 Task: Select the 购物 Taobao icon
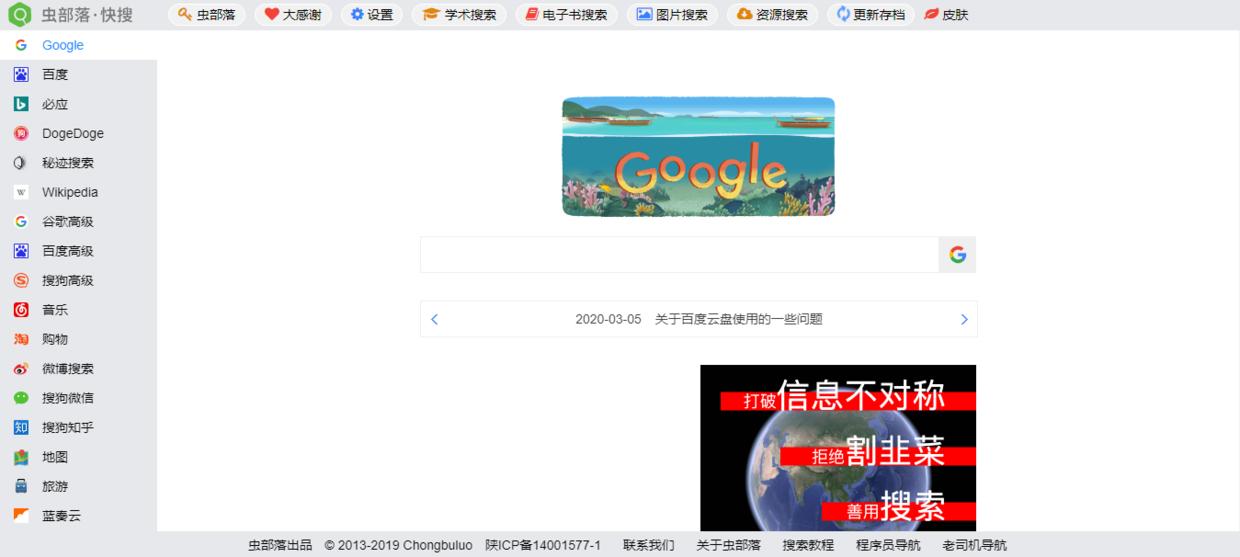point(21,339)
